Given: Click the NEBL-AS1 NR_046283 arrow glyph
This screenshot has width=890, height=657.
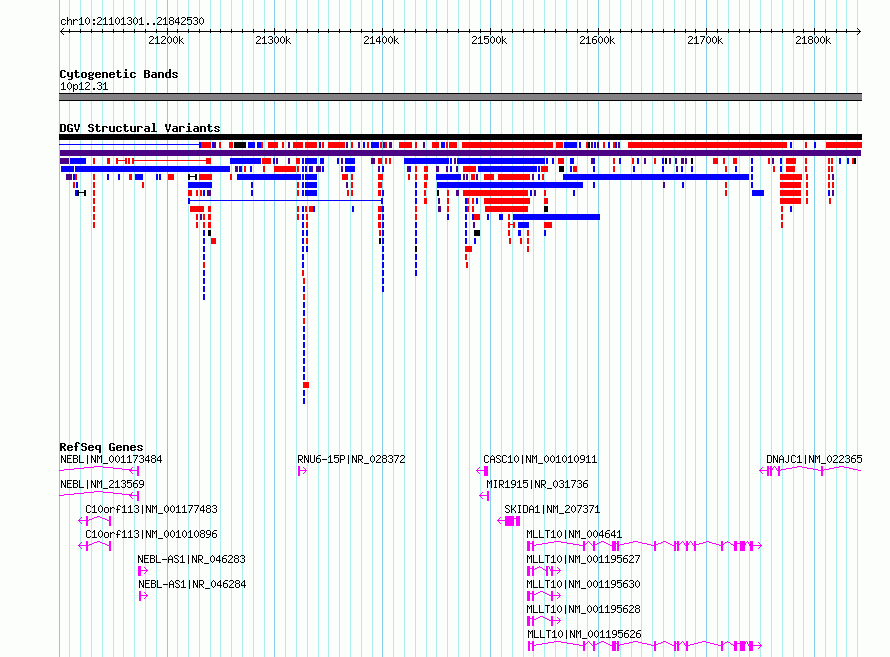Looking at the screenshot, I should (142, 571).
